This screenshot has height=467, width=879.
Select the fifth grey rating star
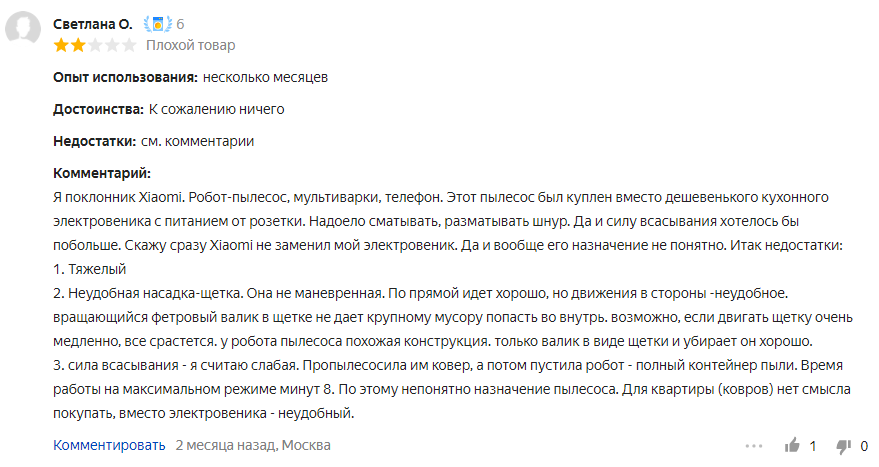[129, 45]
